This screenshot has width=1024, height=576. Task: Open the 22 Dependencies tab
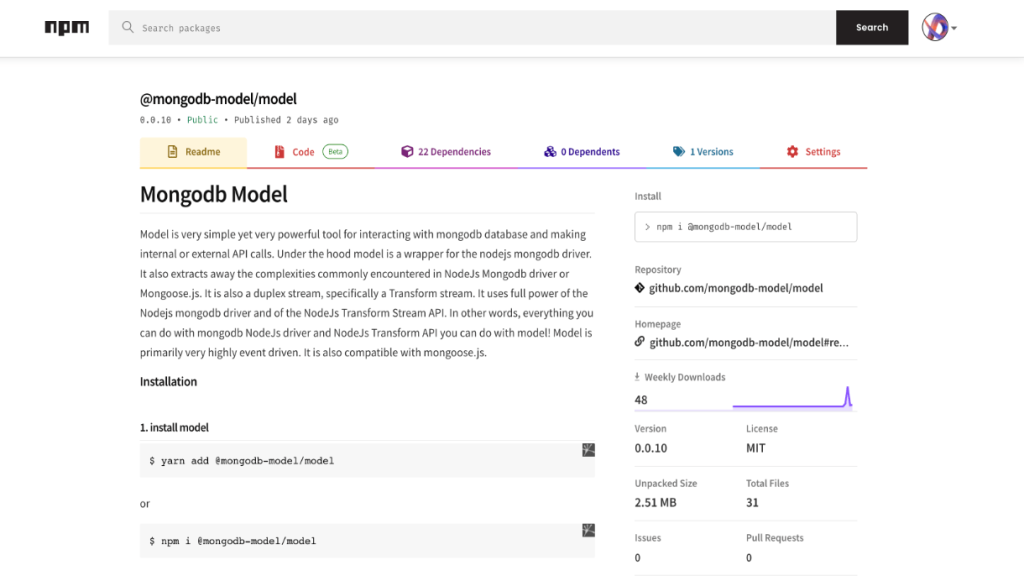446,152
